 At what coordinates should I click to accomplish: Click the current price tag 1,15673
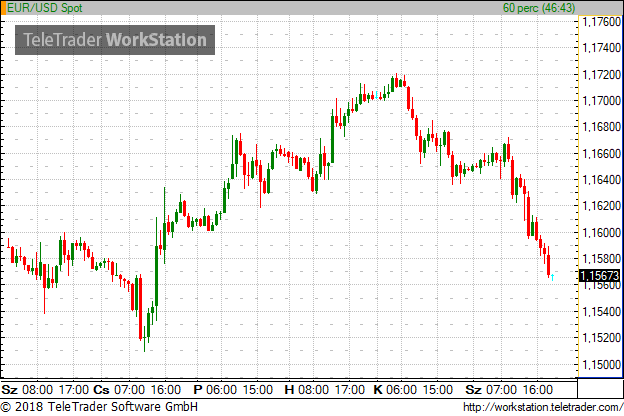point(600,275)
